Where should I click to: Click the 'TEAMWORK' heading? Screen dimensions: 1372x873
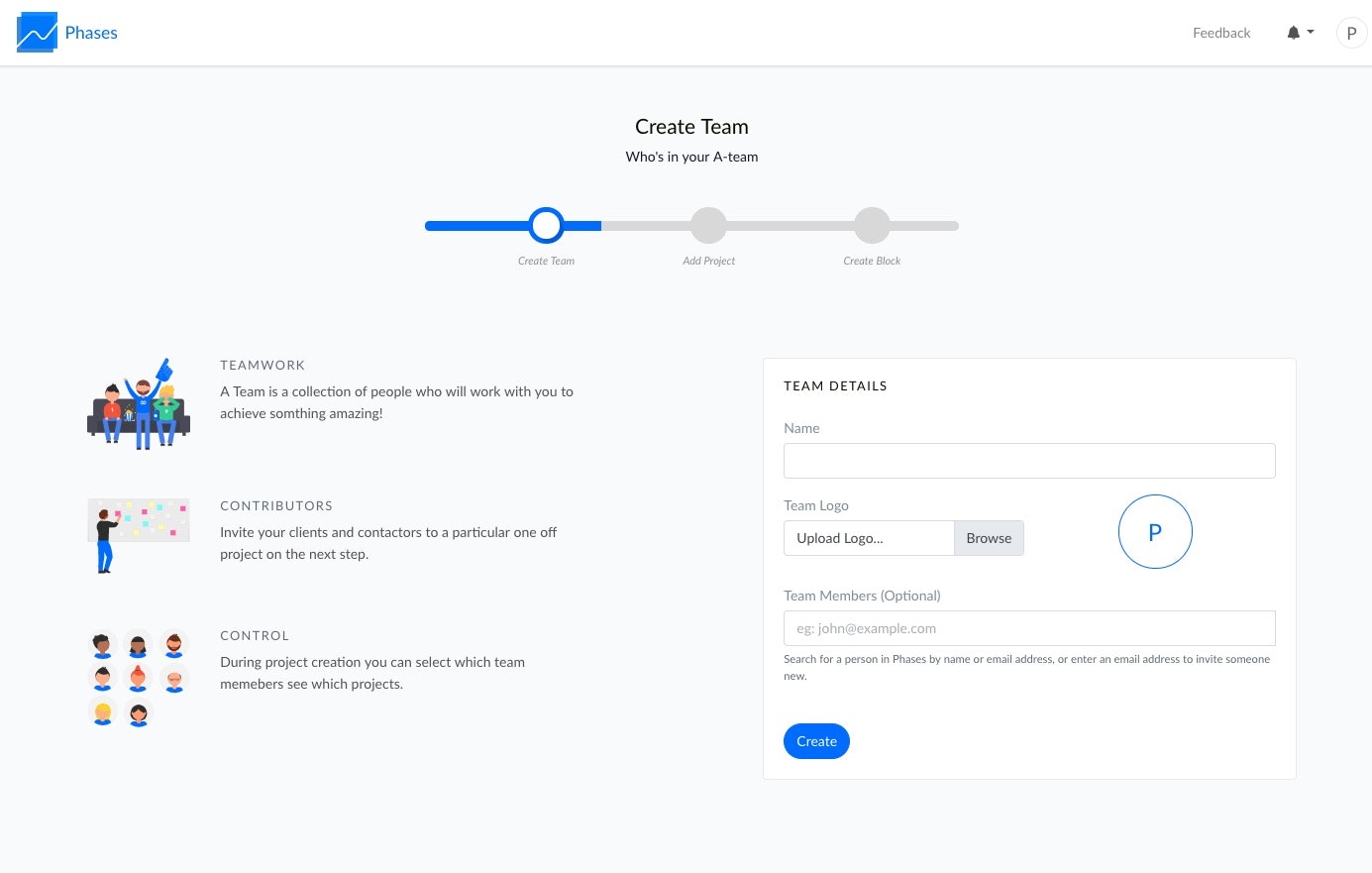(263, 366)
